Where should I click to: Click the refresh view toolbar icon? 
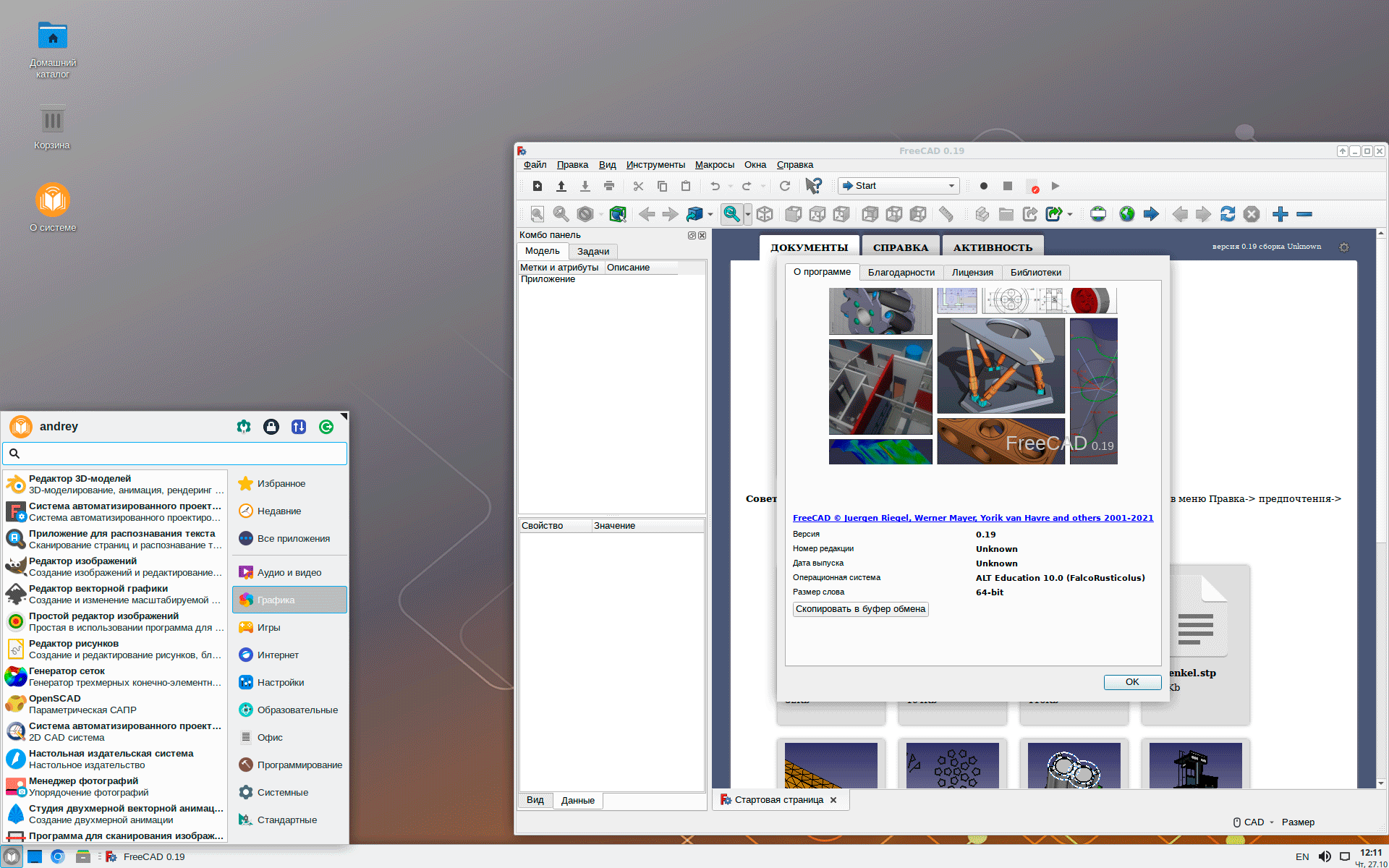pos(784,186)
